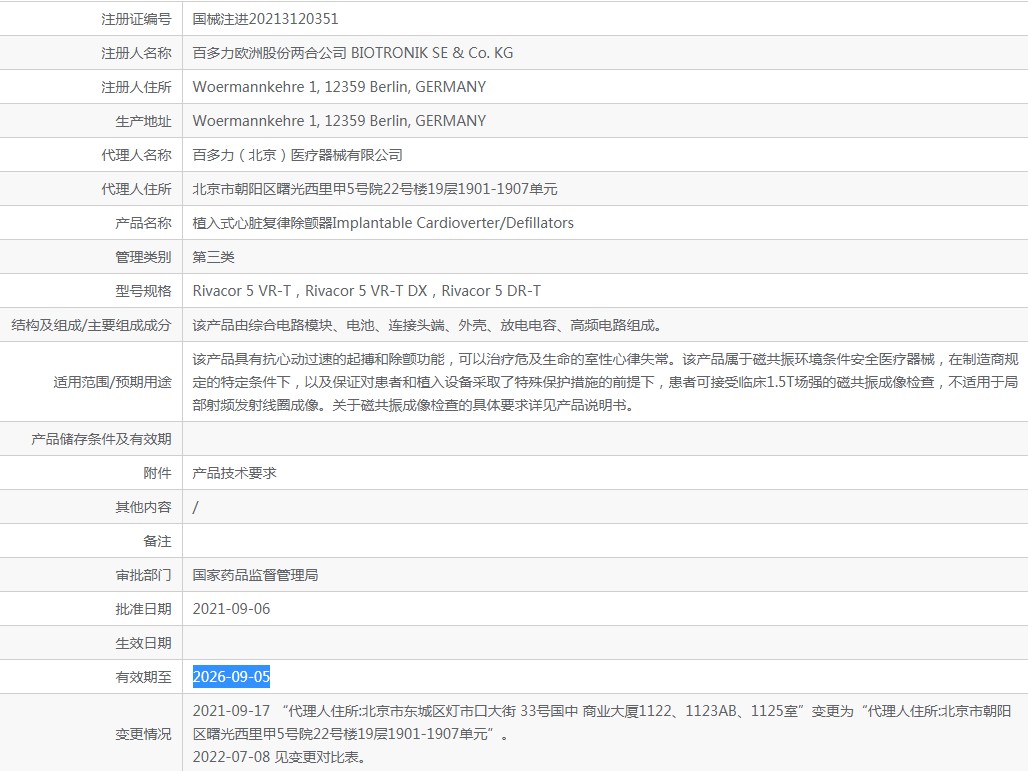Click the label 代理人住所

tap(136, 189)
